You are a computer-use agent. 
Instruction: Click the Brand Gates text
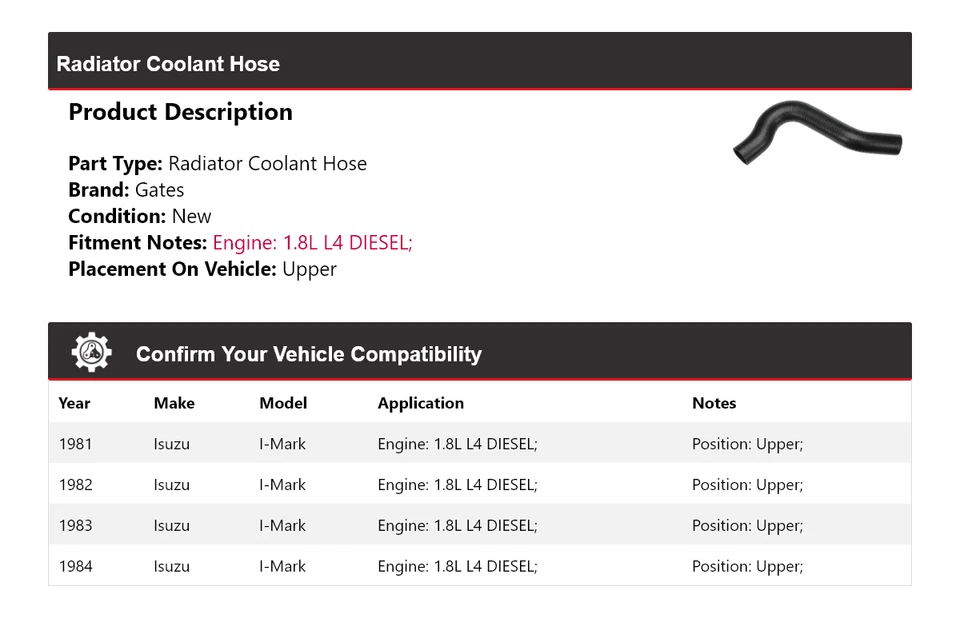(126, 190)
